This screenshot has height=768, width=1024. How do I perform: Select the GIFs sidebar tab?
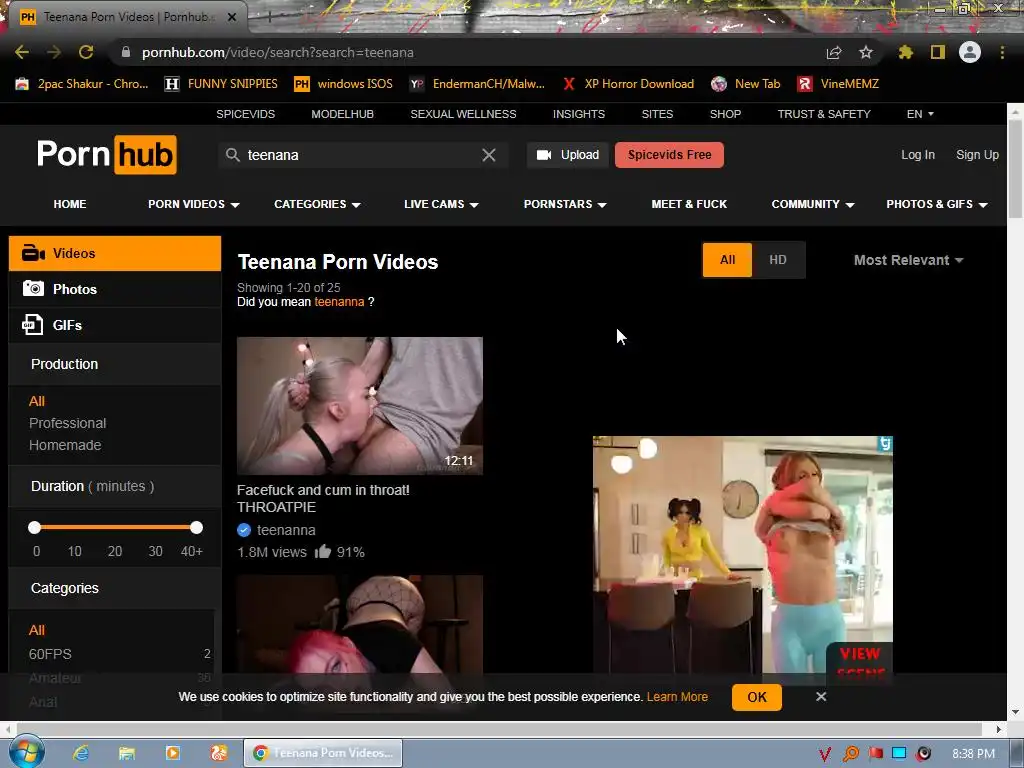(x=115, y=325)
